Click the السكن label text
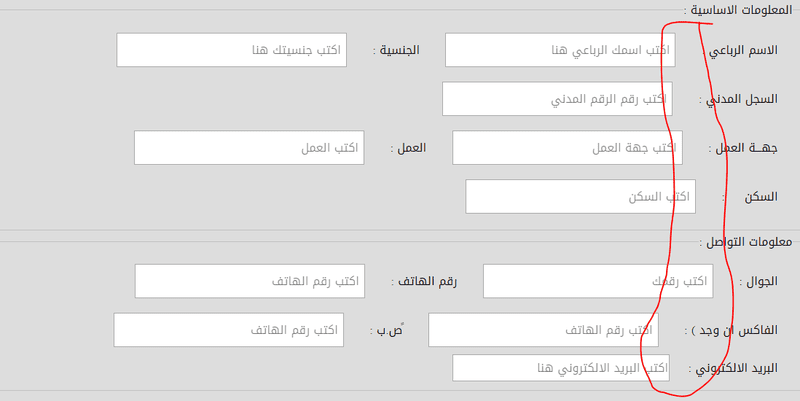800x401 pixels. coord(762,197)
